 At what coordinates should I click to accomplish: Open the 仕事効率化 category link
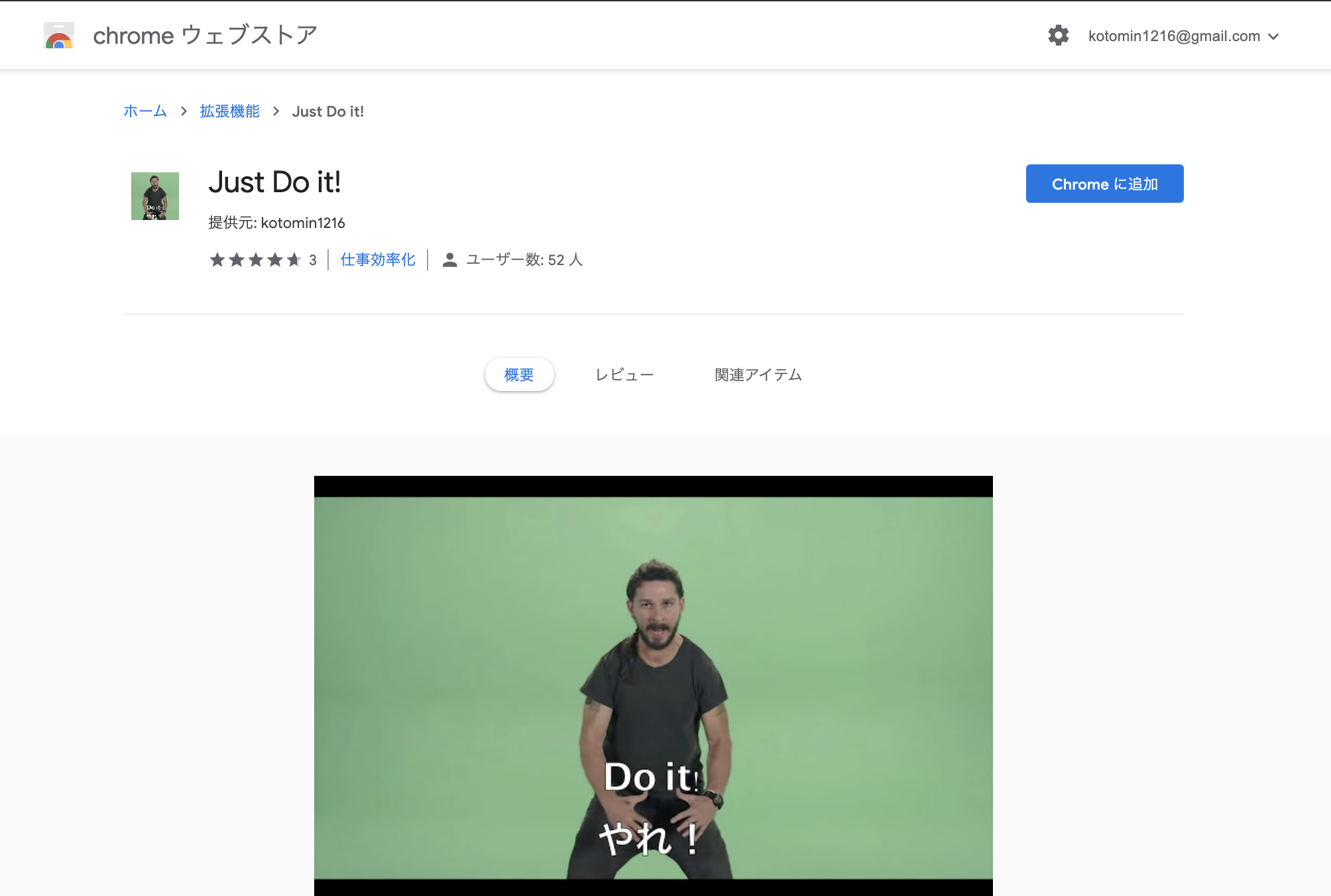pos(378,260)
